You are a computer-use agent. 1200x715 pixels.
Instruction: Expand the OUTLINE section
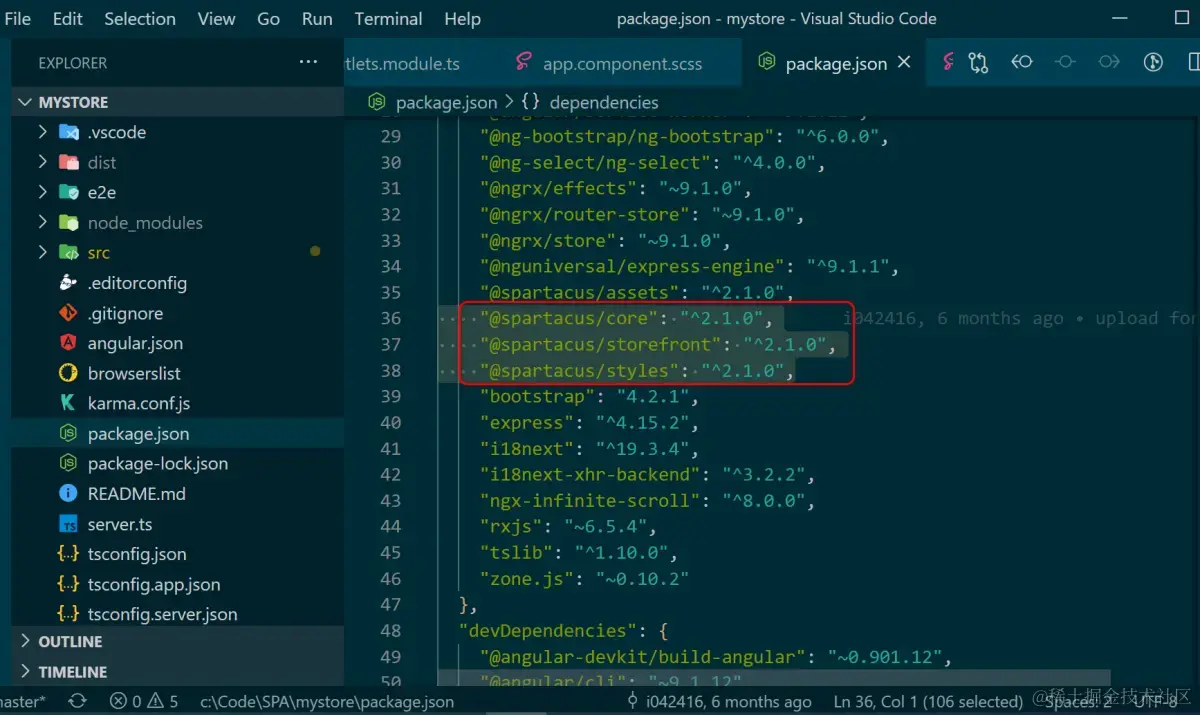pos(26,641)
